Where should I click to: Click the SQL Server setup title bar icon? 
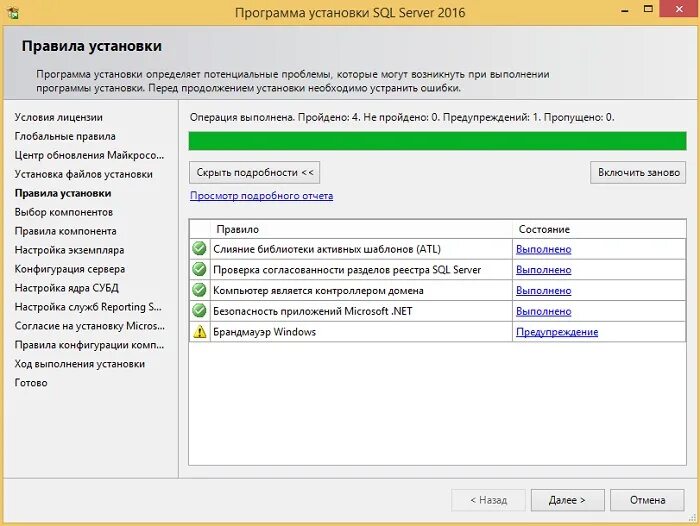coord(13,12)
